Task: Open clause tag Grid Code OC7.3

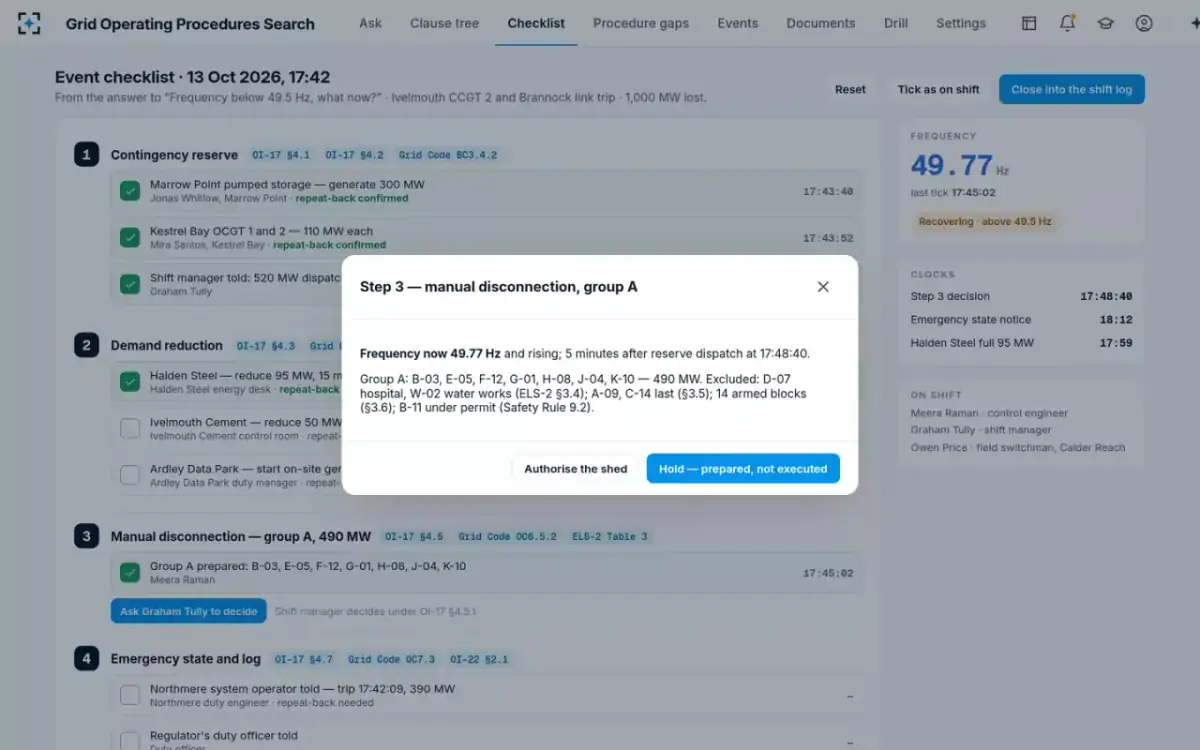Action: 391,659
